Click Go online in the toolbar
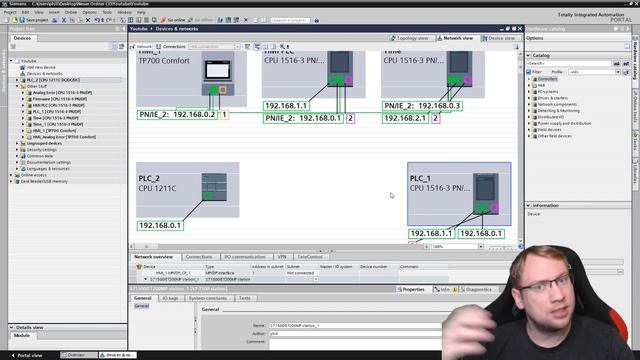 pos(173,20)
